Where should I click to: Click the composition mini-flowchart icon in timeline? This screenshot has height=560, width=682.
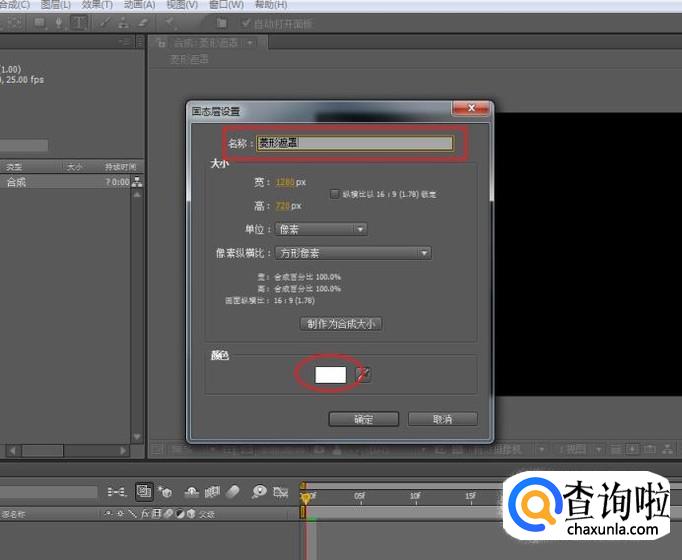[118, 492]
